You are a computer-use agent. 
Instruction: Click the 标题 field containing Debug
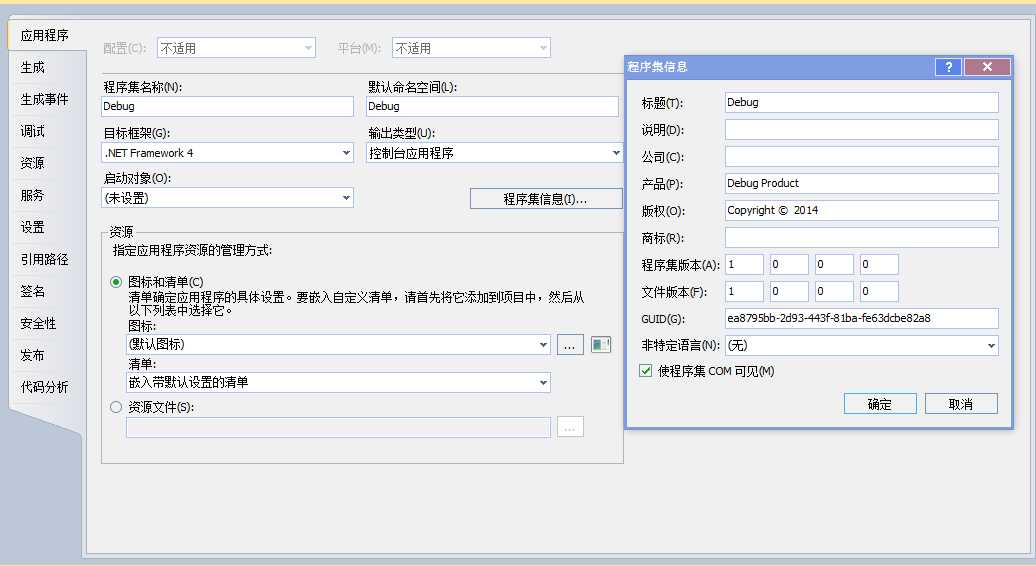862,102
